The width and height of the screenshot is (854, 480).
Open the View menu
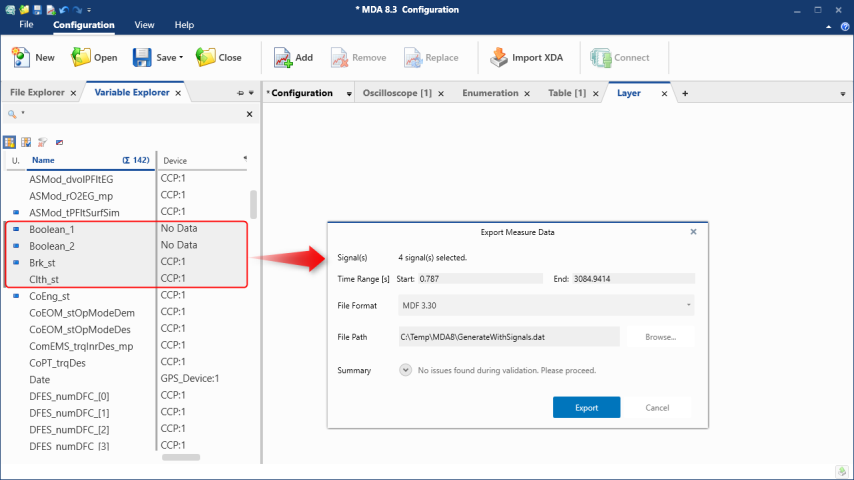pos(145,25)
